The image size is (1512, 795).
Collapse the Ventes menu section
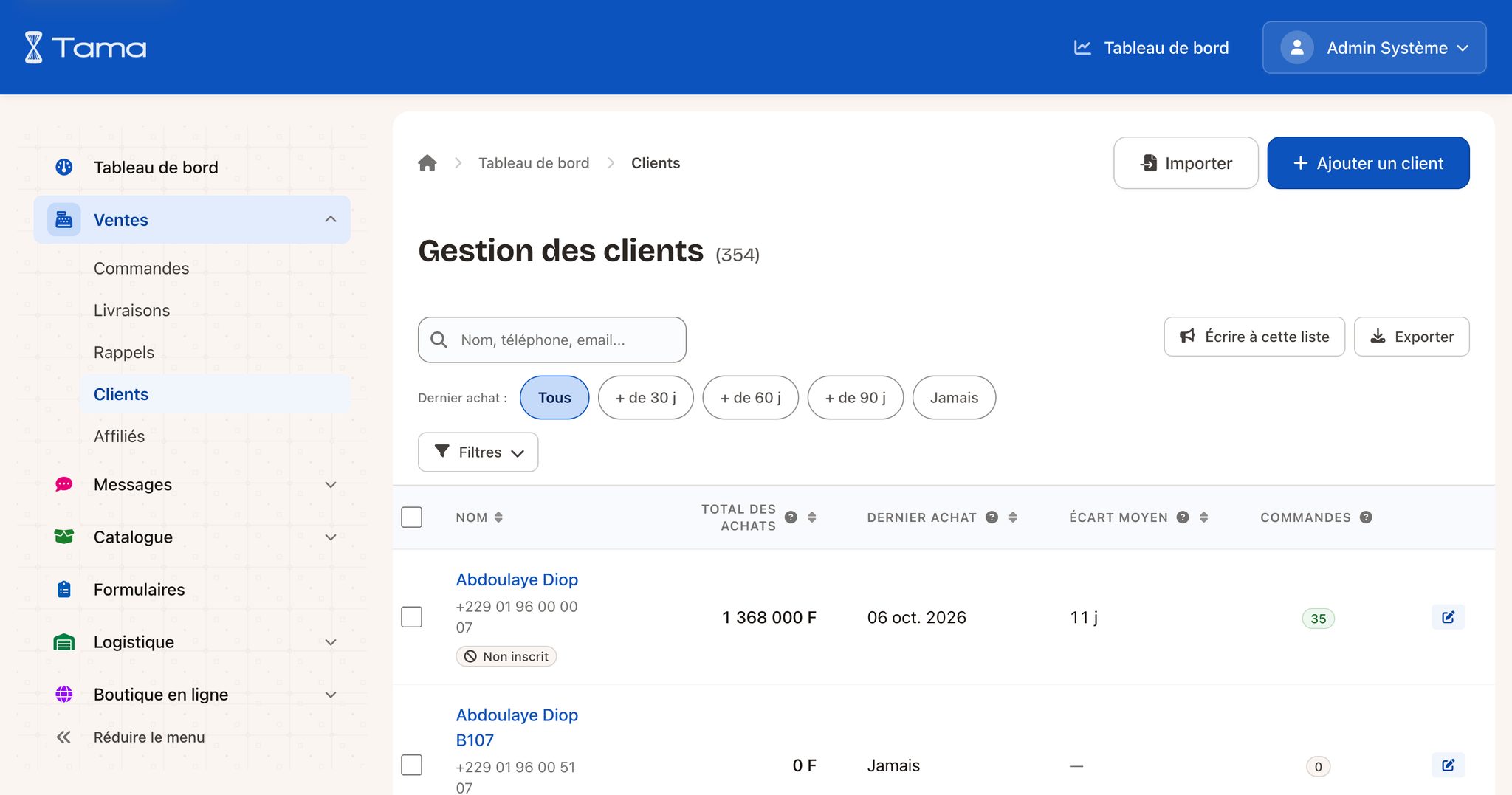pos(331,219)
